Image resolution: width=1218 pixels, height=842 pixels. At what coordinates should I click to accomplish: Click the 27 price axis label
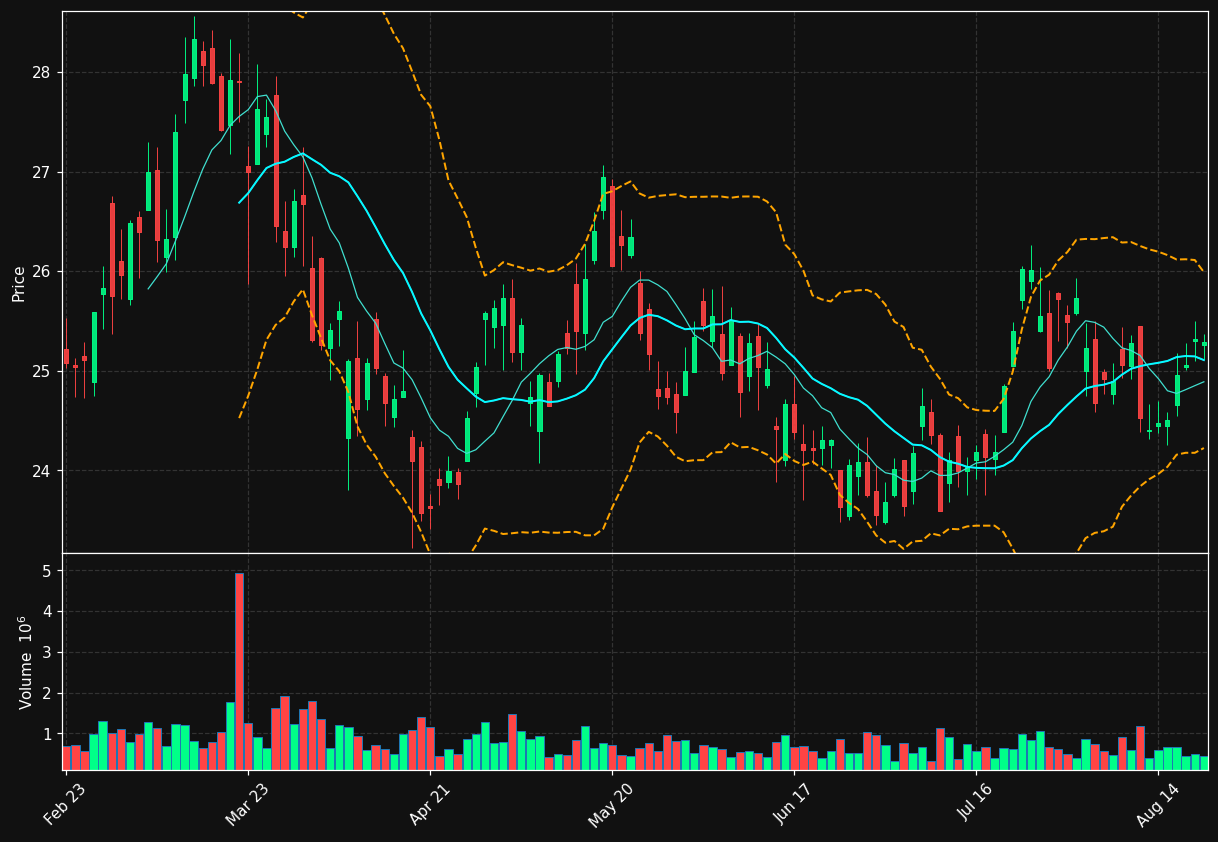point(41,173)
